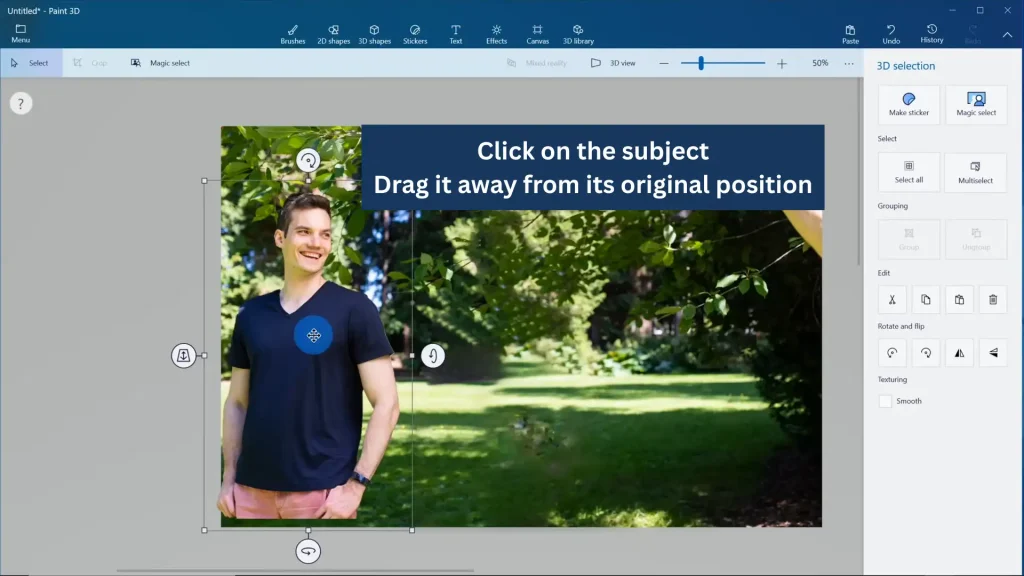Image resolution: width=1024 pixels, height=576 pixels.
Task: Open the Stickers panel
Action: (x=415, y=34)
